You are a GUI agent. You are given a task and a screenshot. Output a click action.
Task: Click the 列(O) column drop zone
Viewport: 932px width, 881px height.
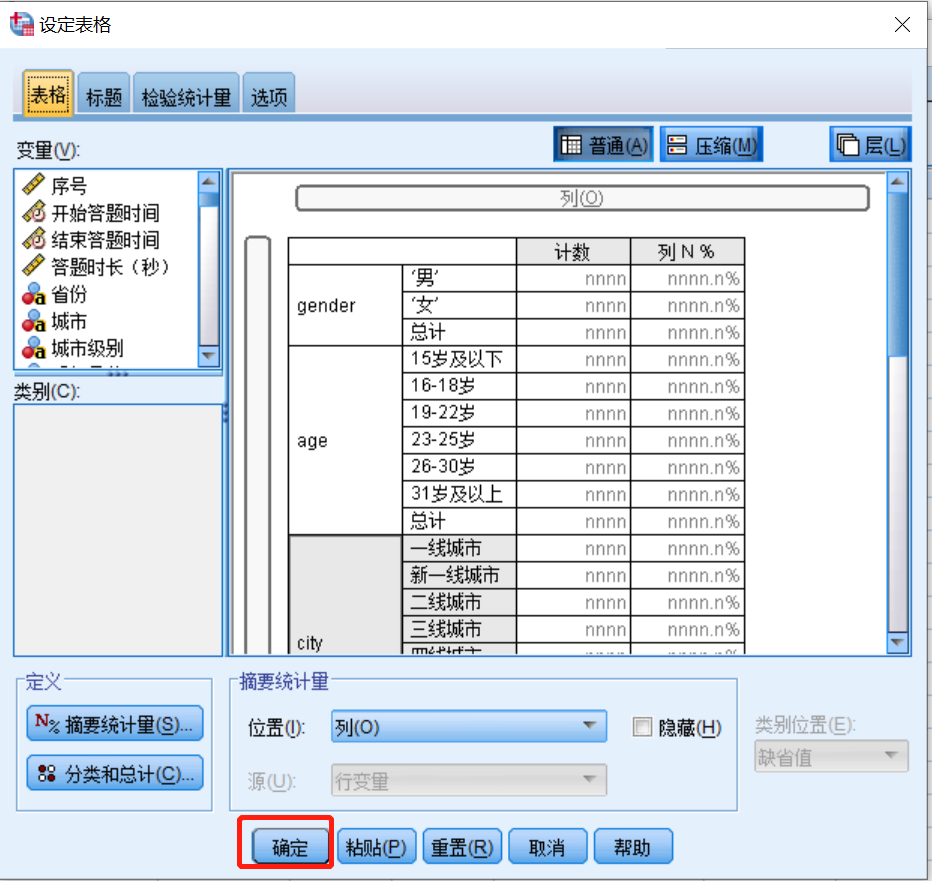point(582,198)
